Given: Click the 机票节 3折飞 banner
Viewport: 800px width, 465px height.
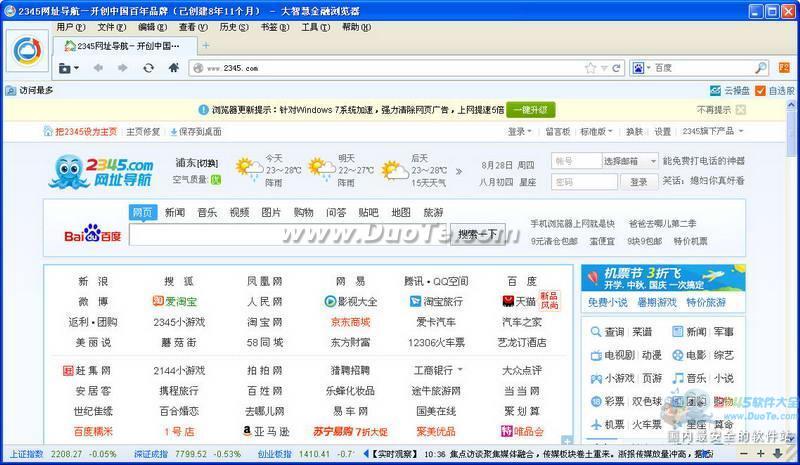Looking at the screenshot, I should [663, 278].
